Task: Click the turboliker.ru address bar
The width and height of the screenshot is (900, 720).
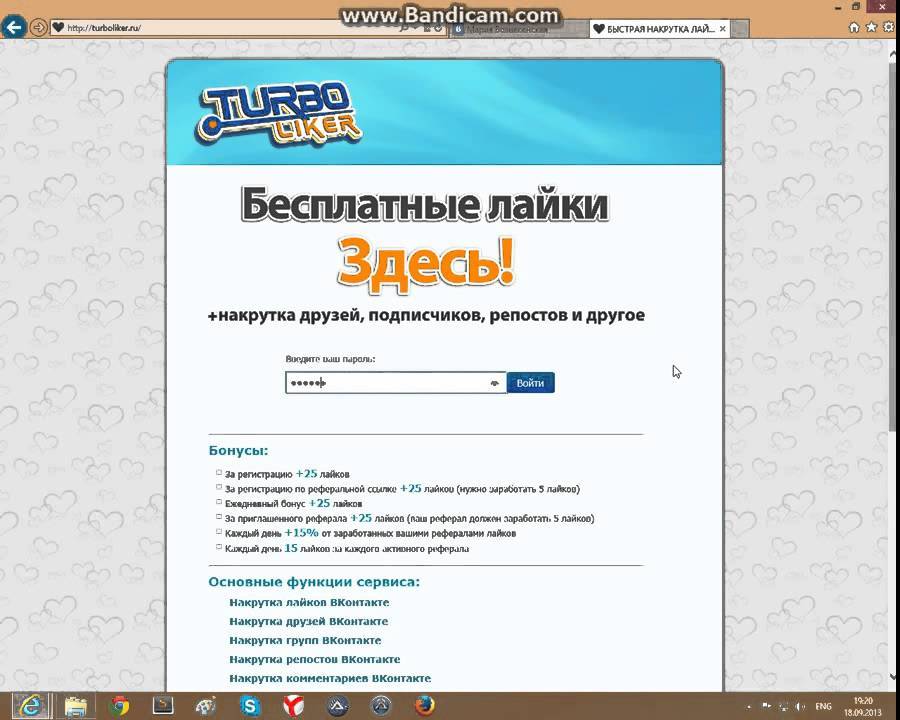Action: click(230, 28)
